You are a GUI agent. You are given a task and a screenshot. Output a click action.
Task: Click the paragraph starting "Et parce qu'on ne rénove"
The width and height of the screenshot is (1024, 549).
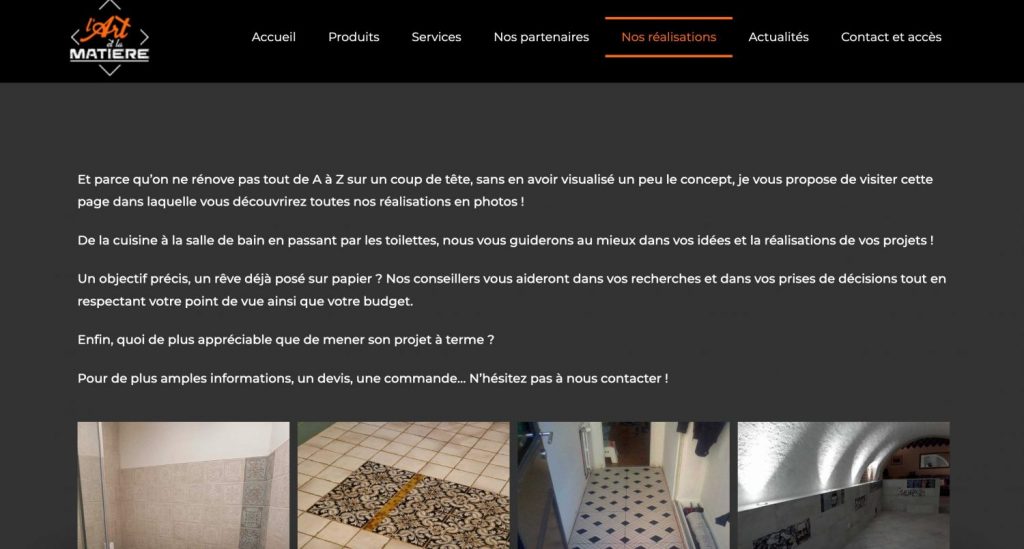pyautogui.click(x=505, y=191)
